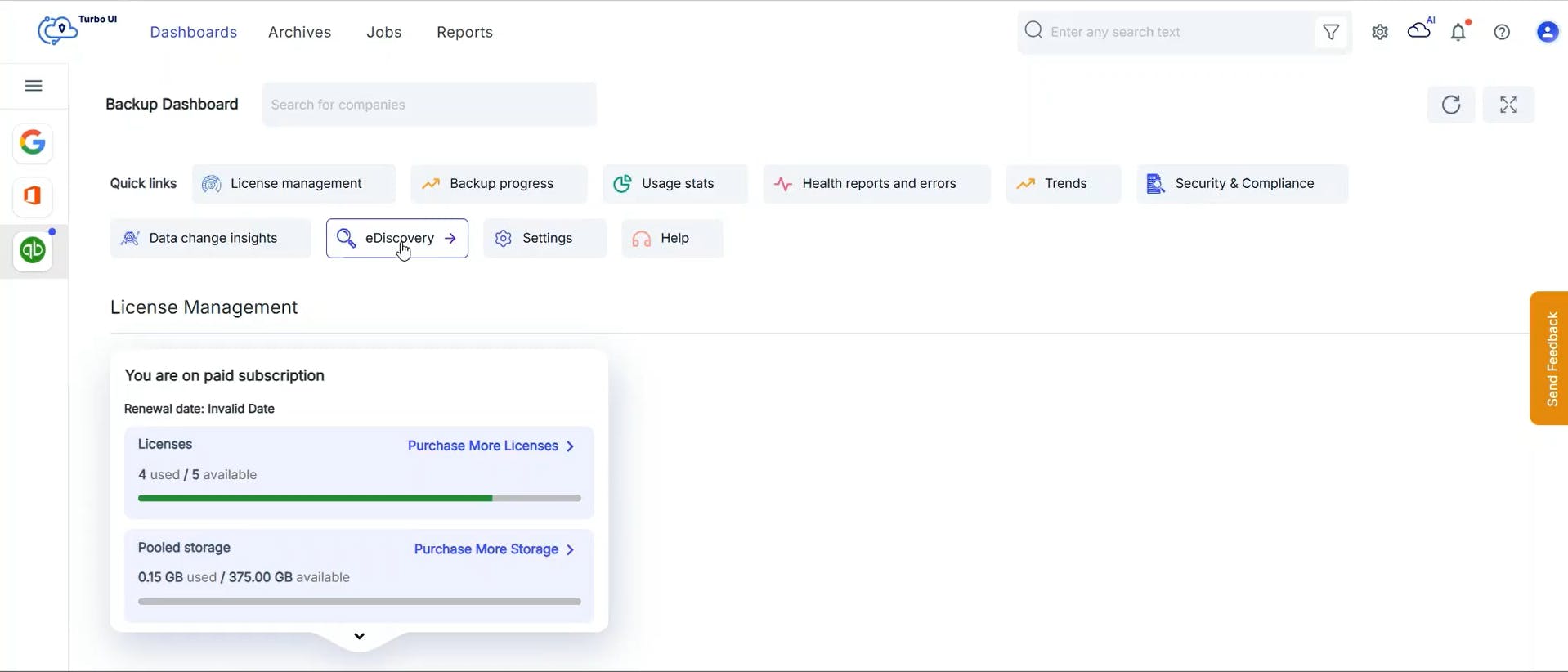The height and width of the screenshot is (672, 1568).
Task: Open the search filter options
Action: click(x=1331, y=32)
